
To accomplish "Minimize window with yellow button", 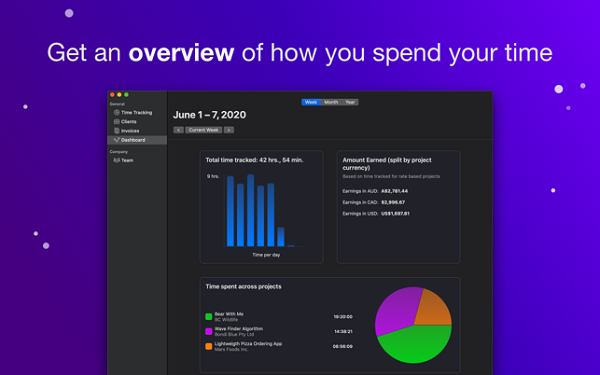I will tap(119, 95).
